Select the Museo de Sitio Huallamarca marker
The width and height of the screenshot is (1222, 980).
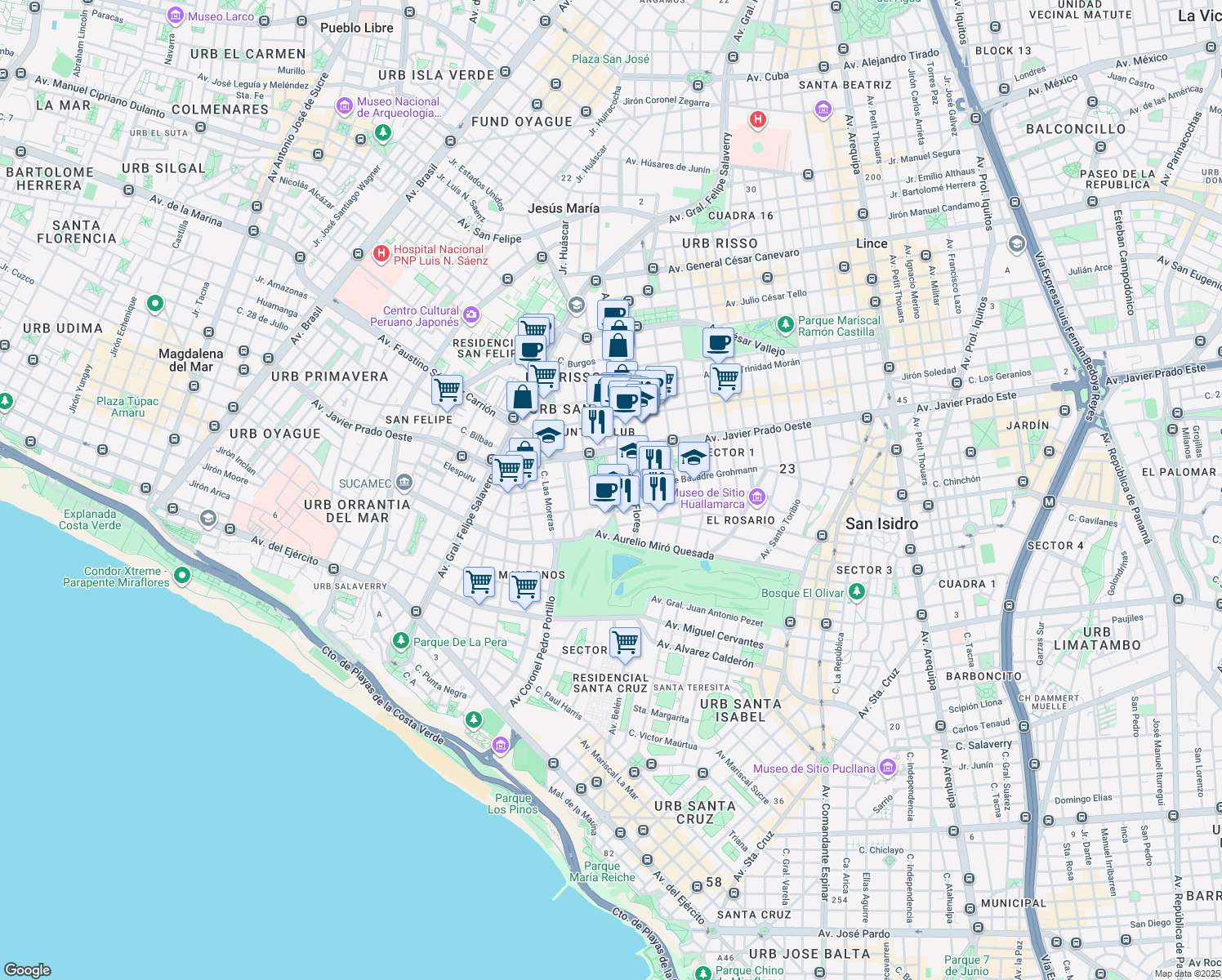click(x=756, y=496)
